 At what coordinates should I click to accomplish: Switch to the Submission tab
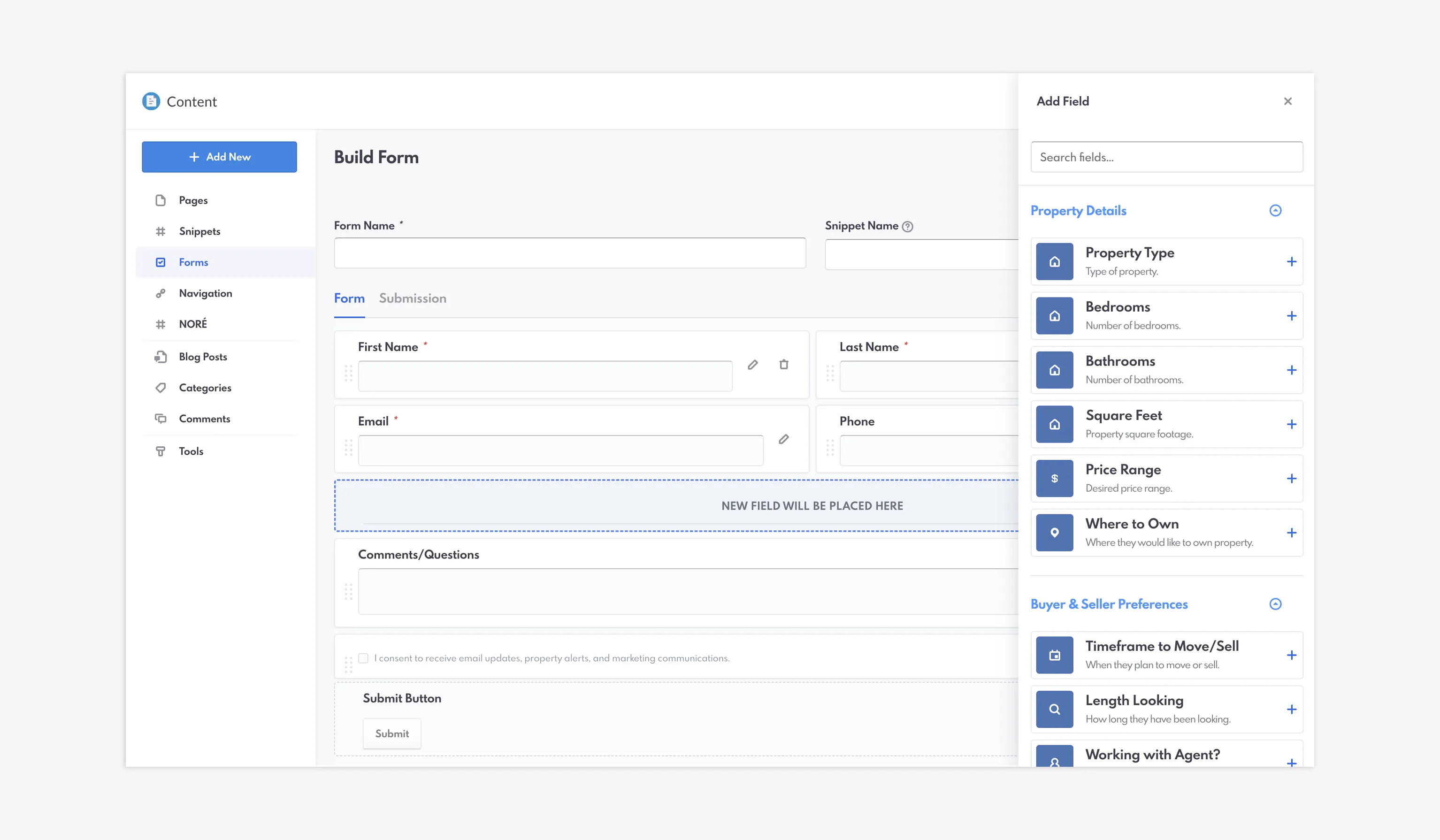(413, 298)
